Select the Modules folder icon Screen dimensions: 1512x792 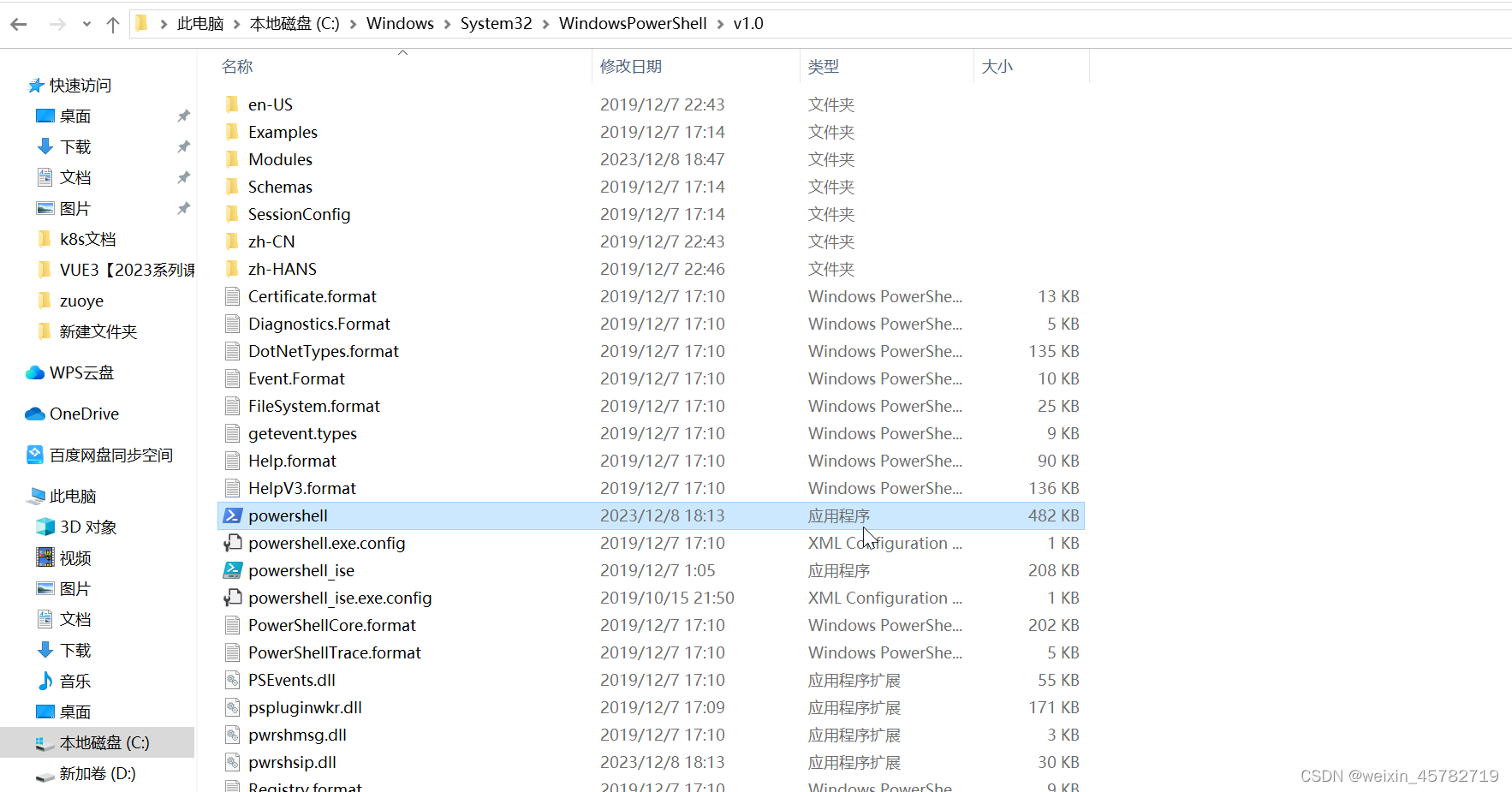click(x=232, y=159)
